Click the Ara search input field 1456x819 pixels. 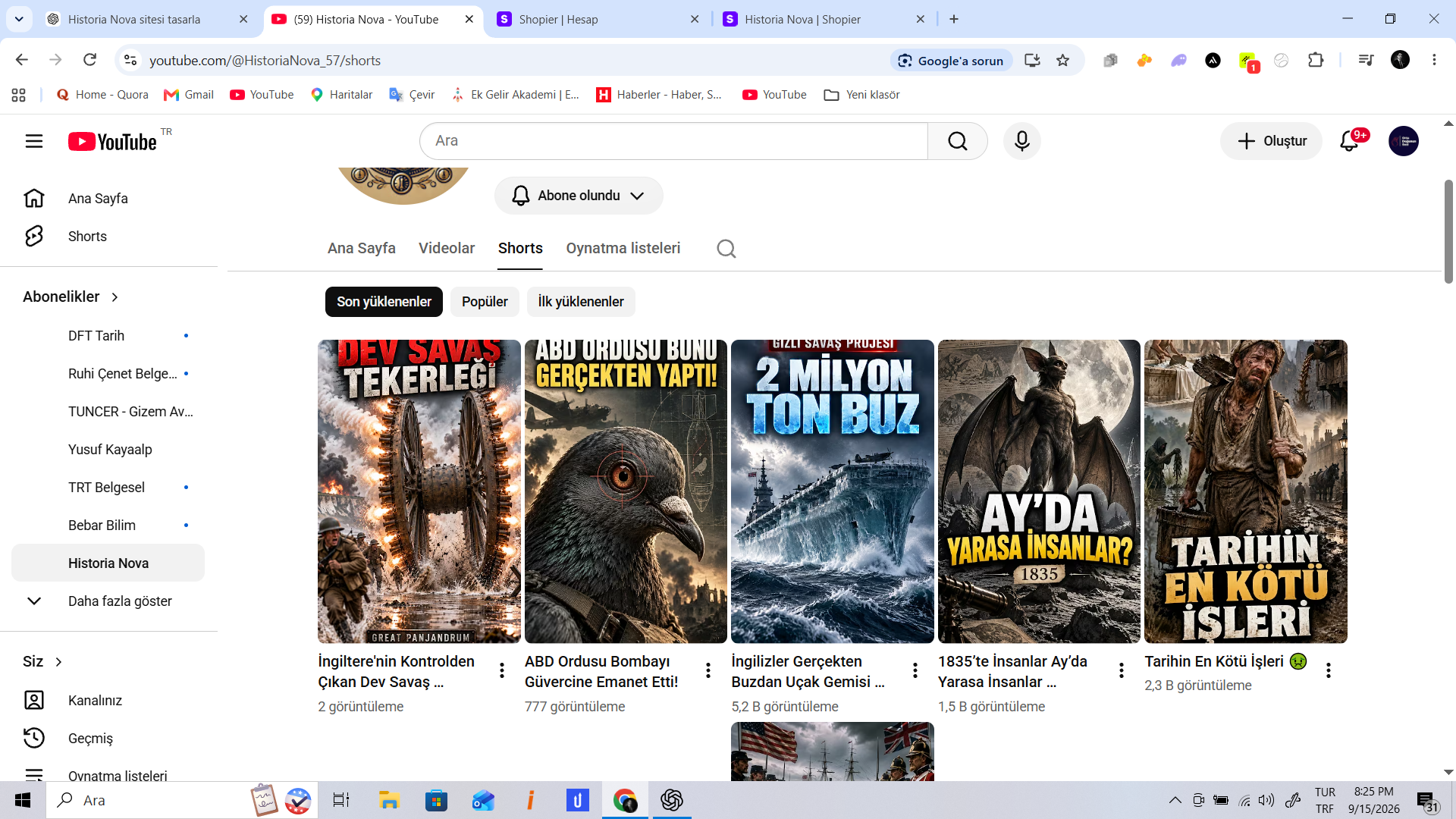673,141
